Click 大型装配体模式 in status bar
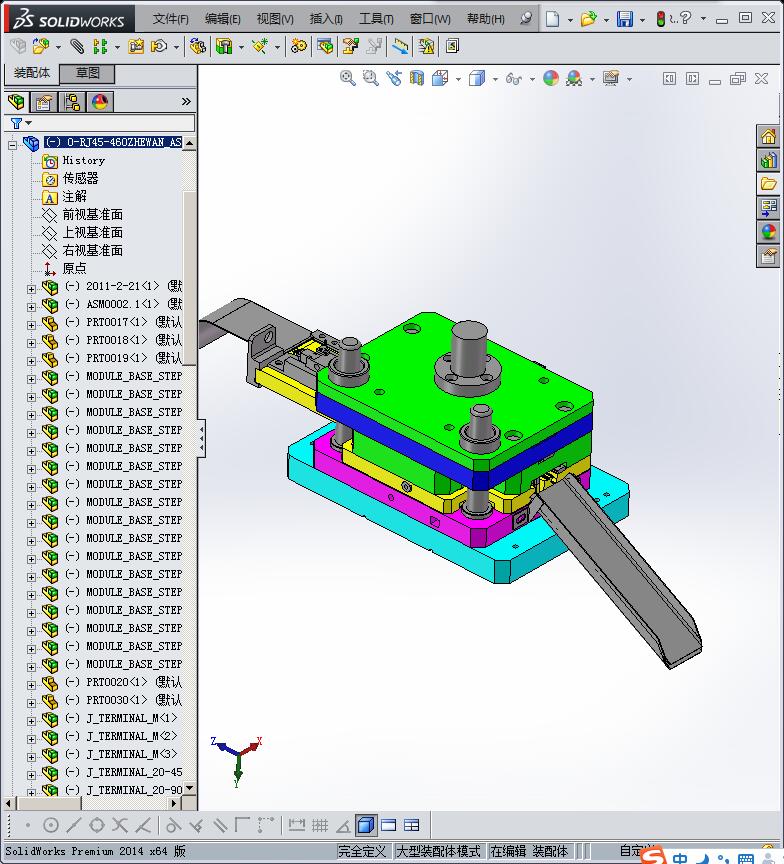The image size is (784, 864). coord(439,851)
